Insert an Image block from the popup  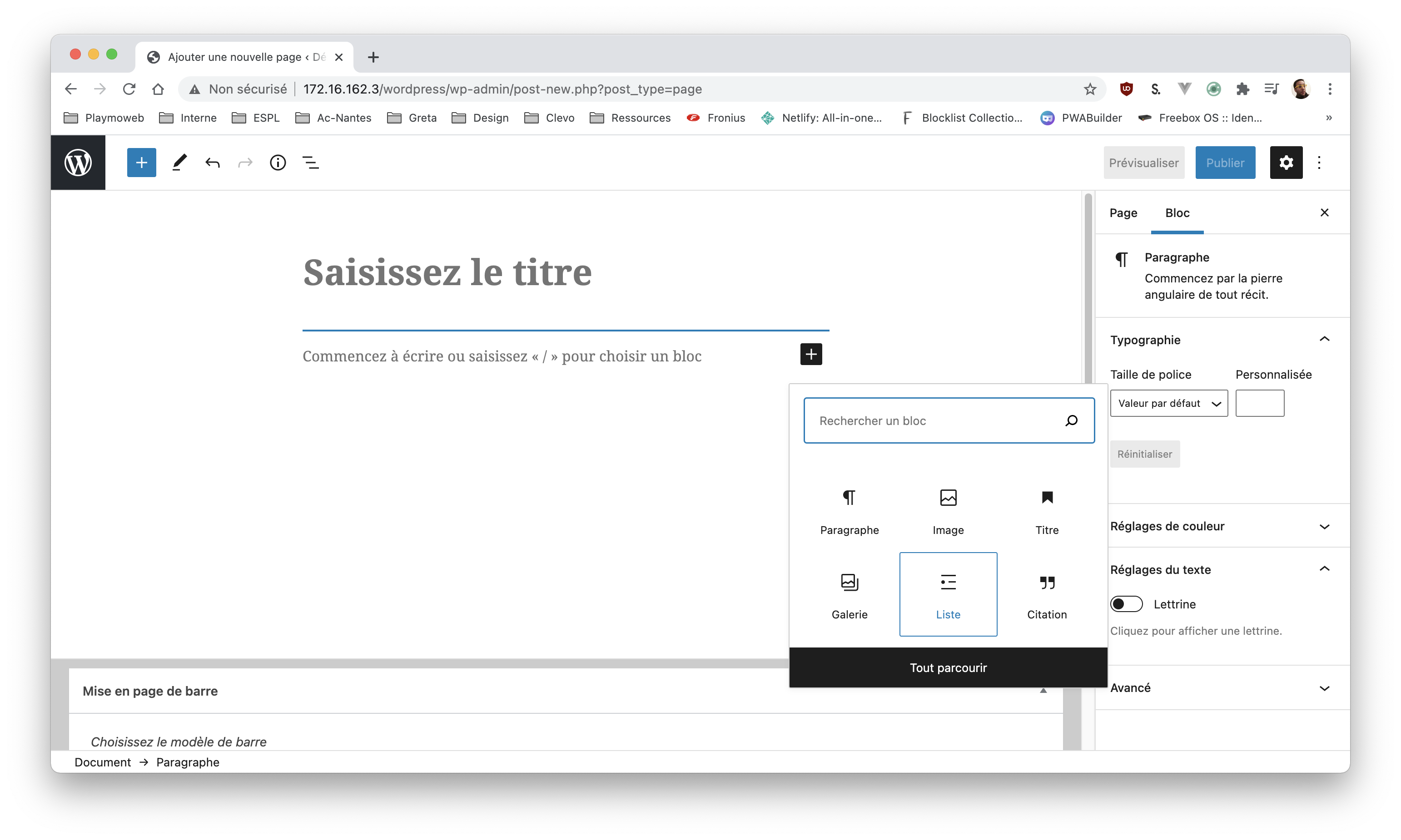948,509
